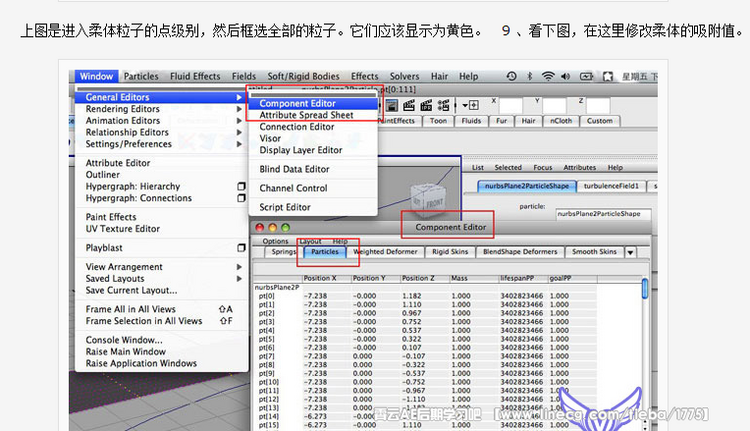Screen dimensions: 750x431
Task: Click the red close button of Component Editor
Action: coord(260,228)
